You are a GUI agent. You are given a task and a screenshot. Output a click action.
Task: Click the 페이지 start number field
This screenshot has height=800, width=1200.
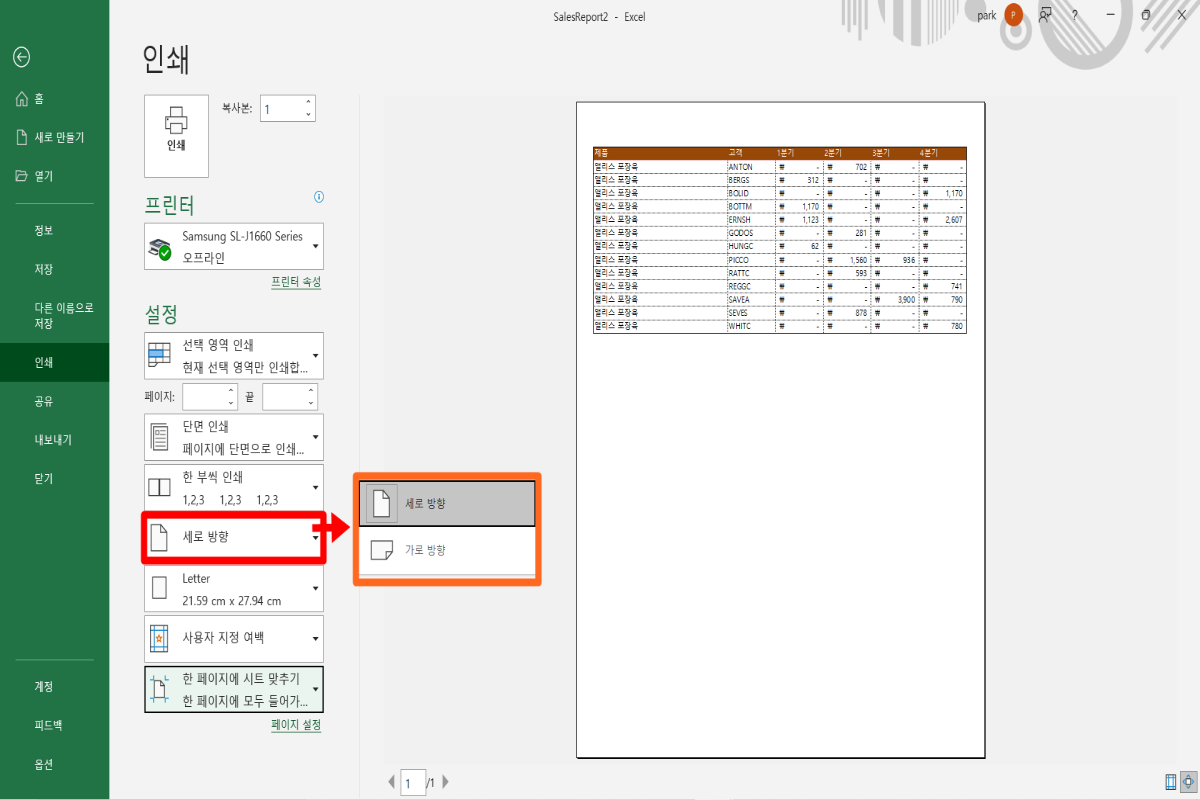(204, 397)
